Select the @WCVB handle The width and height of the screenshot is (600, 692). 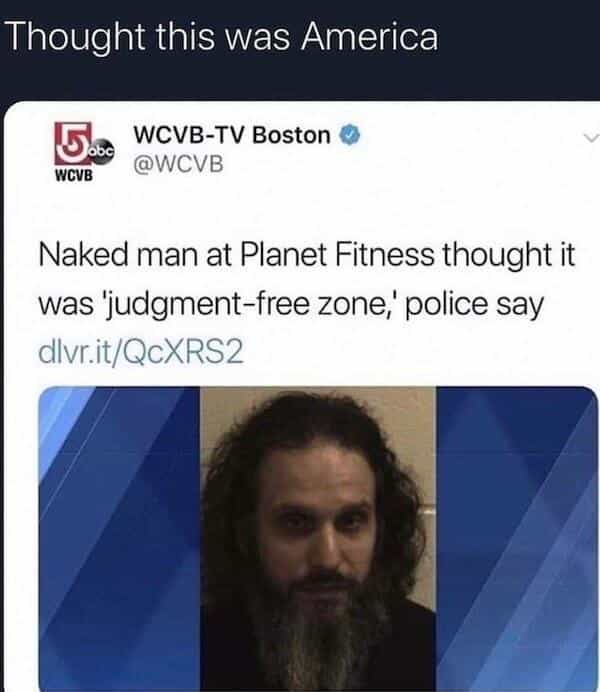(178, 165)
